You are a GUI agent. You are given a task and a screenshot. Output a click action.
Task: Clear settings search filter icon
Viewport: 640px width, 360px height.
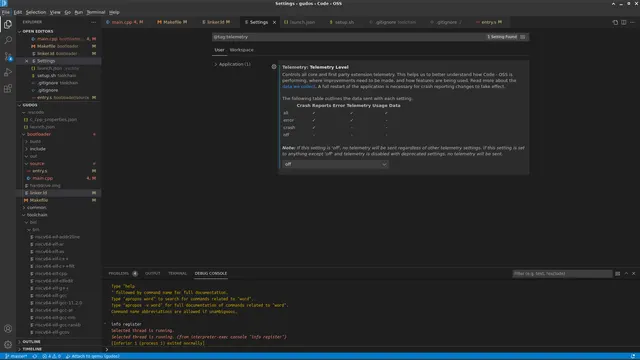[x=522, y=37]
